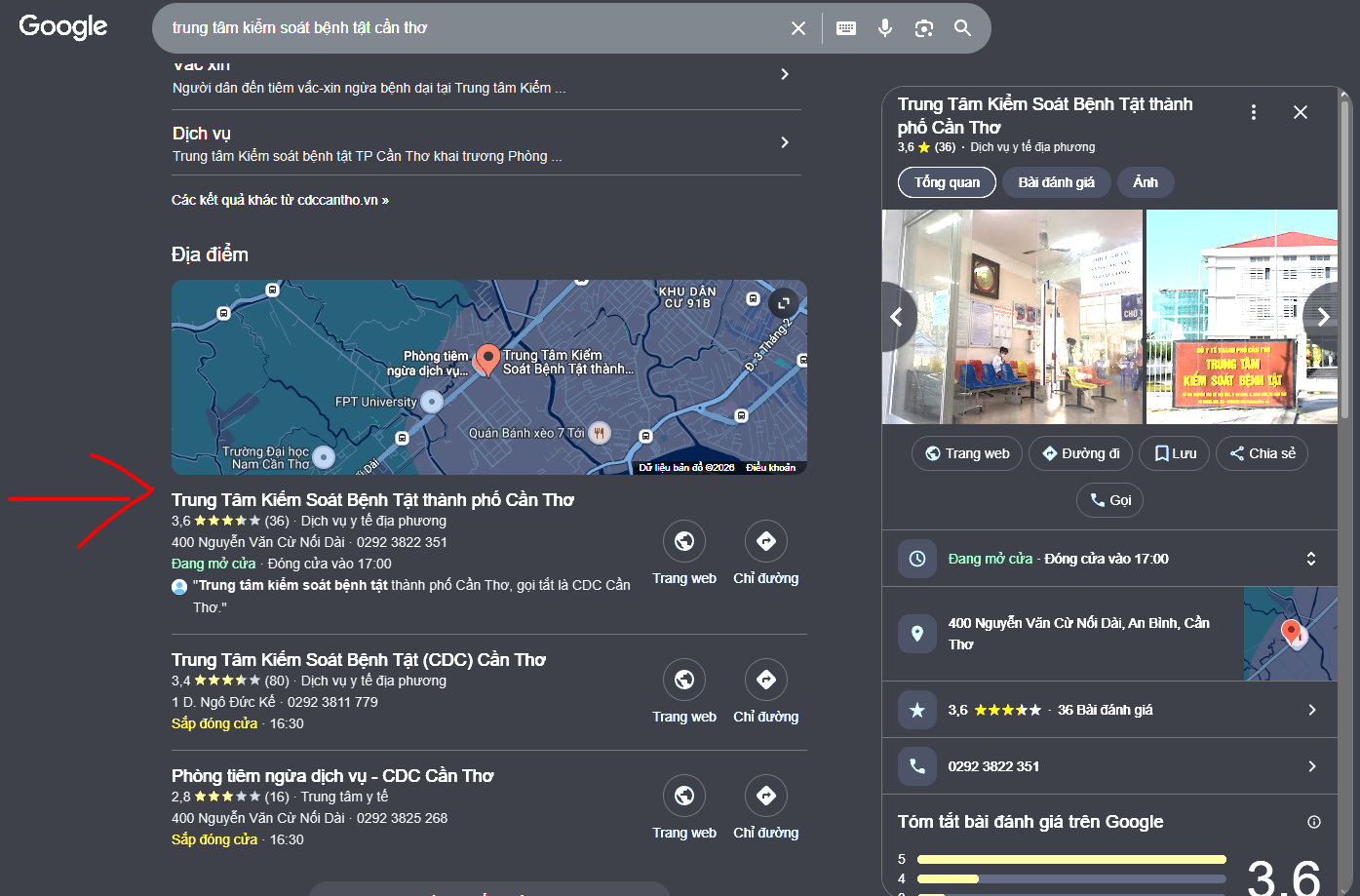Open info about Google review summary
The width and height of the screenshot is (1360, 896).
1314,822
